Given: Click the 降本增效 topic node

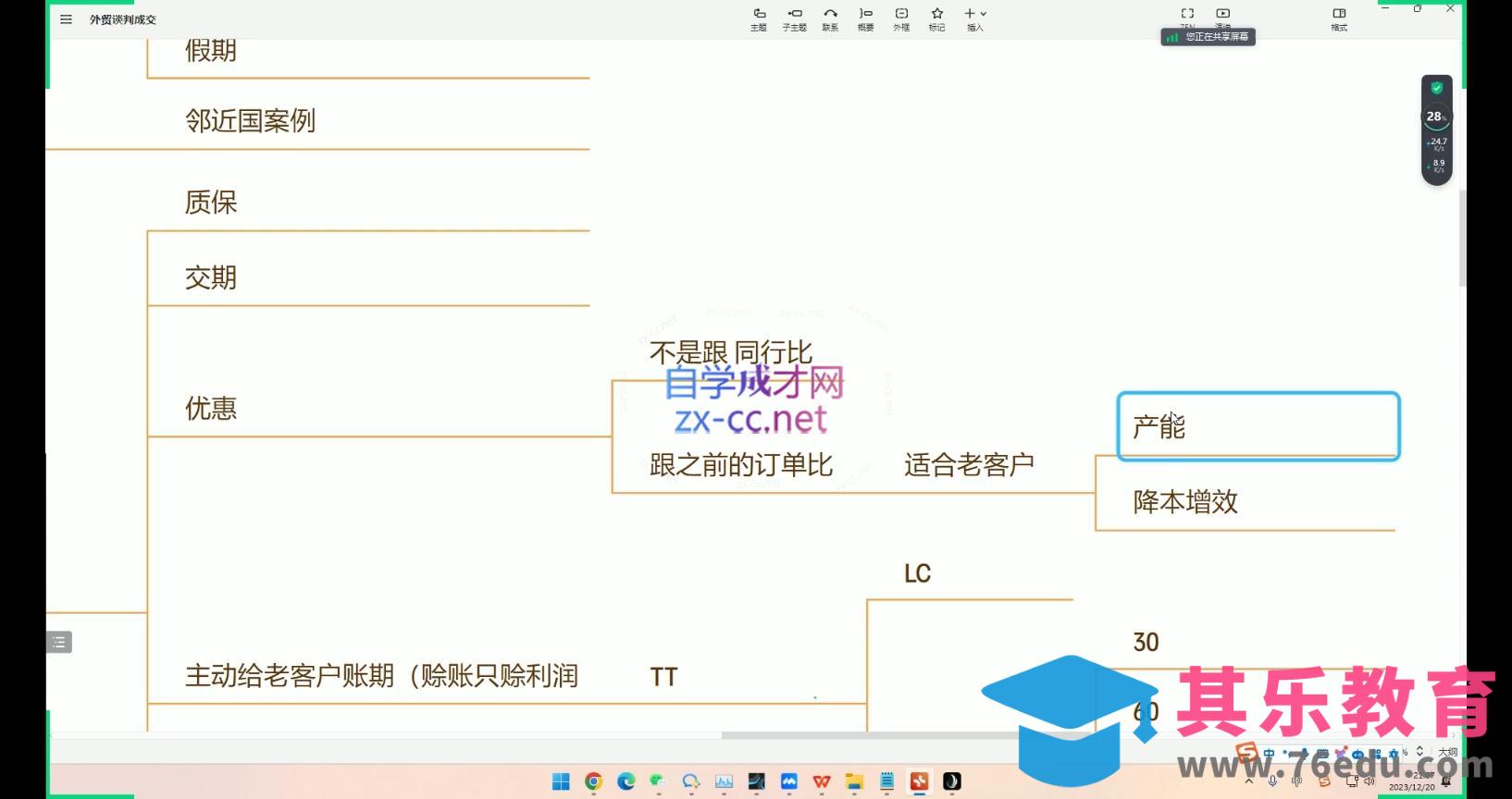Looking at the screenshot, I should coord(1185,502).
